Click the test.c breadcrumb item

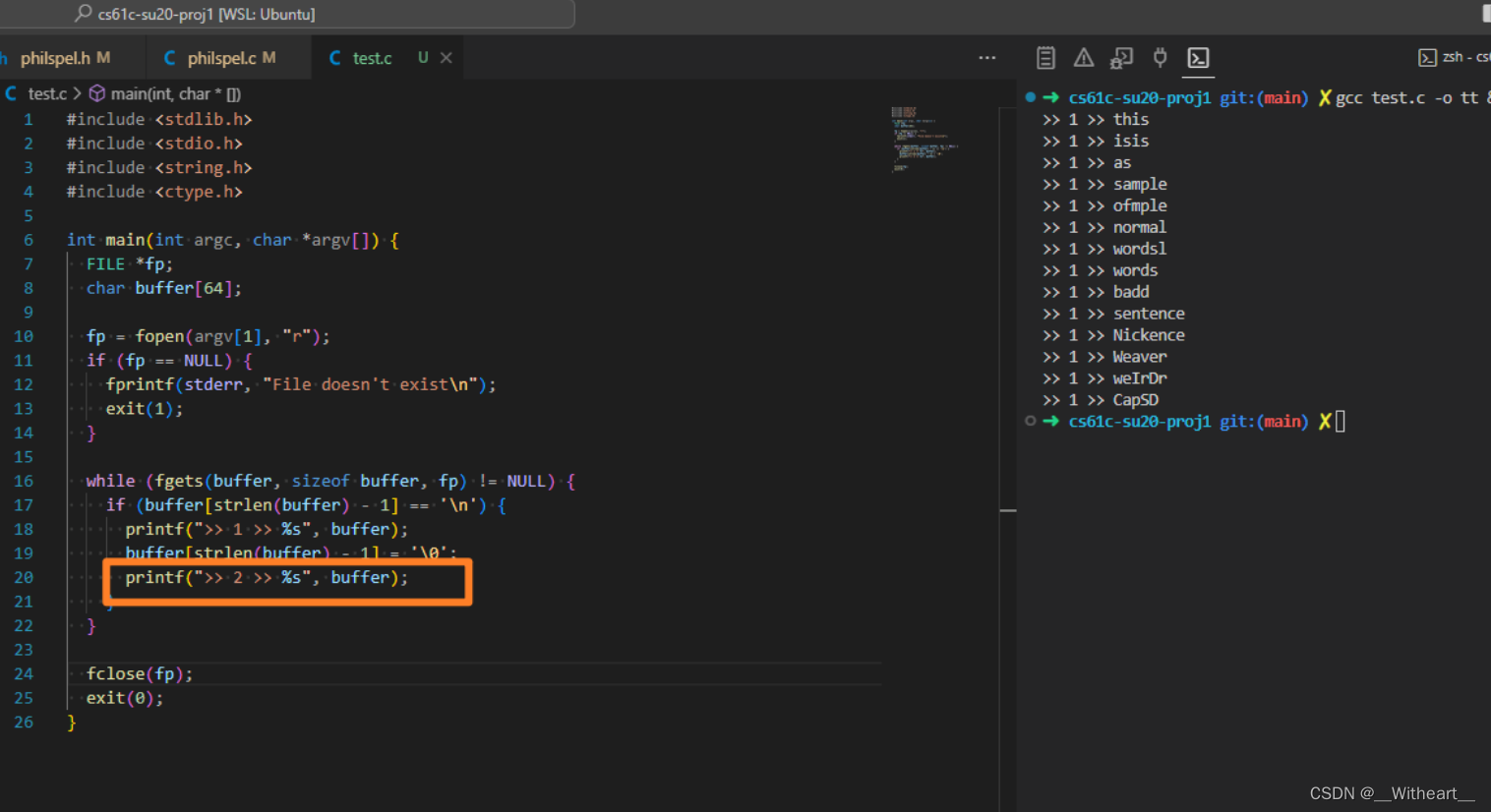coord(47,93)
